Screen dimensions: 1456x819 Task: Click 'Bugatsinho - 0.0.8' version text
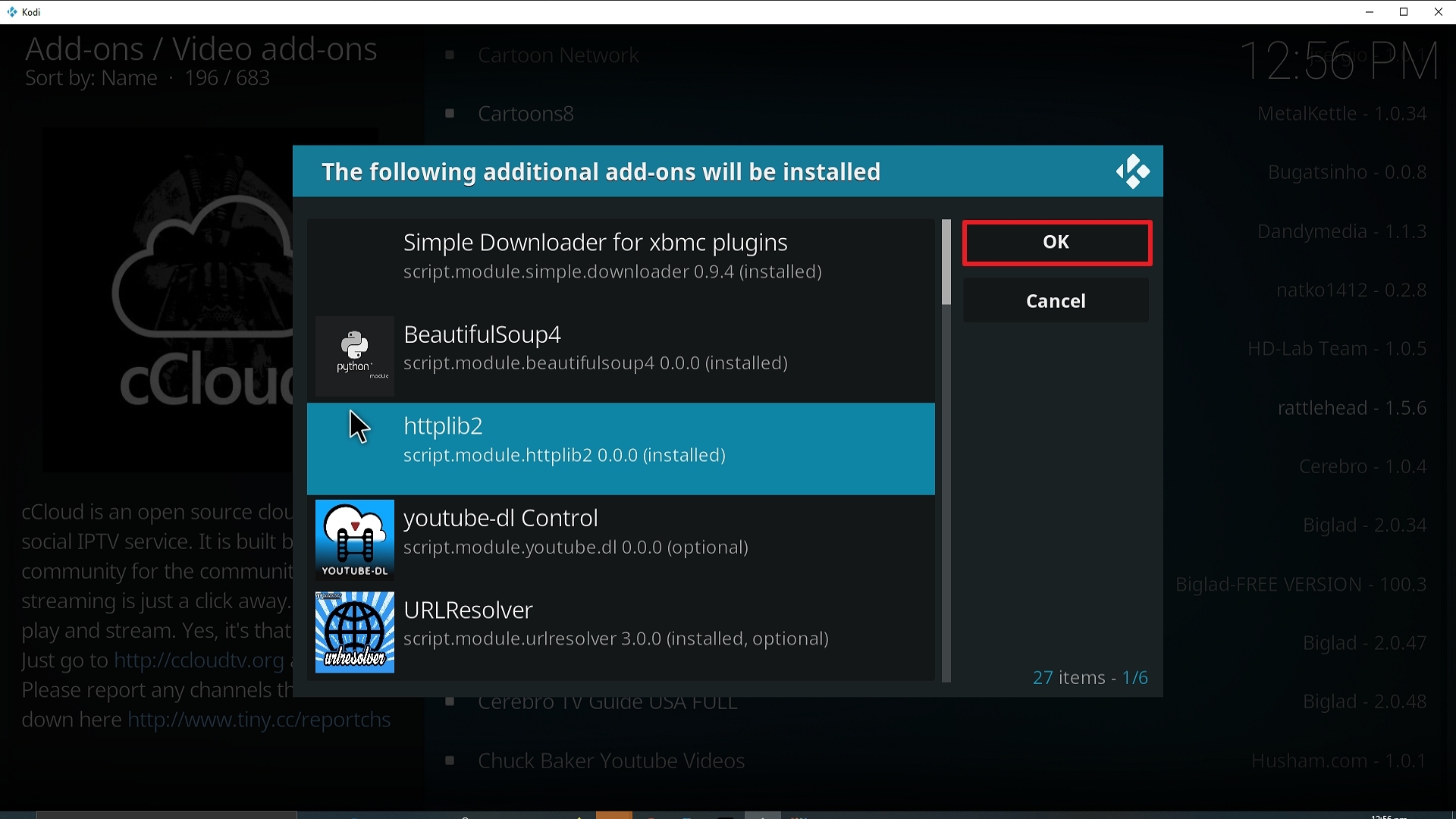1348,172
